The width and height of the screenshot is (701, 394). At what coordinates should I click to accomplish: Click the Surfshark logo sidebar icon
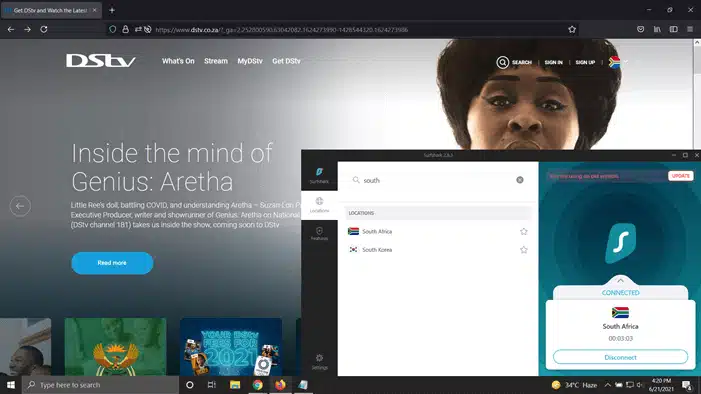click(x=319, y=174)
